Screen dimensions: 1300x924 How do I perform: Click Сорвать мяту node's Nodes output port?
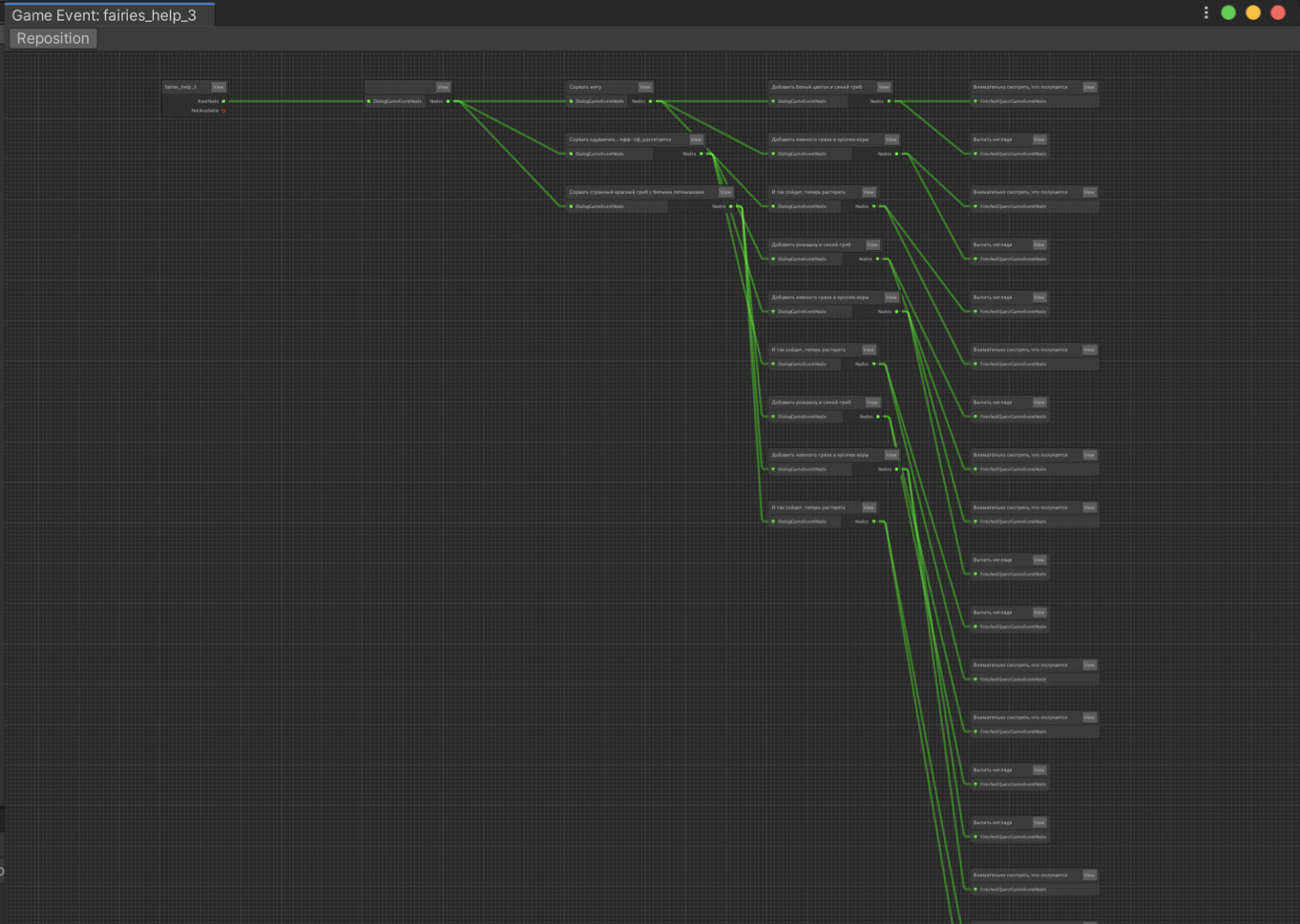coord(651,101)
